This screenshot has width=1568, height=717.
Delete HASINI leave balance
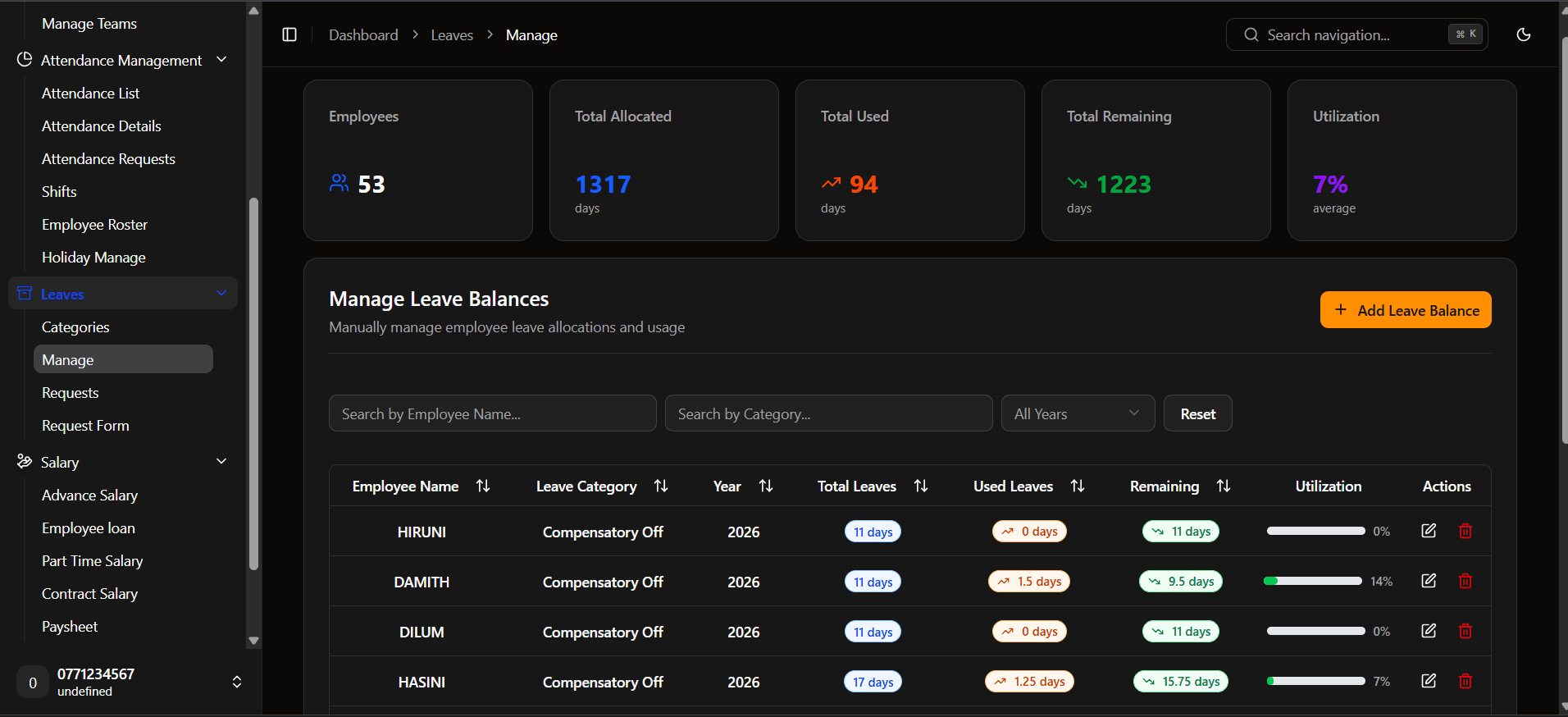point(1465,681)
